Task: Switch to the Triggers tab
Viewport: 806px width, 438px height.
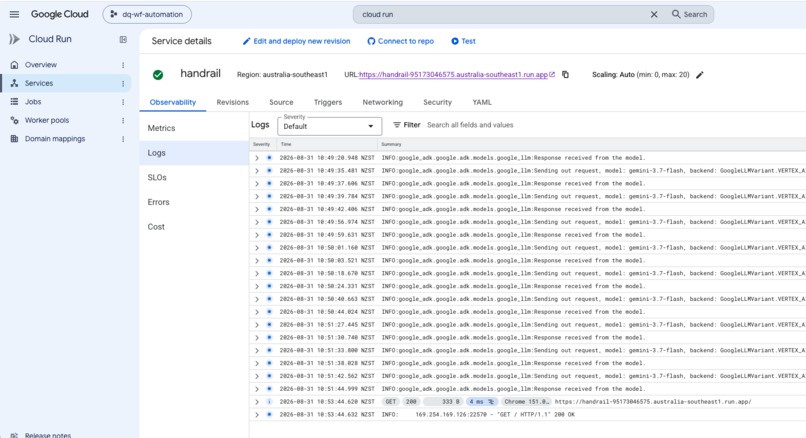Action: pos(328,102)
